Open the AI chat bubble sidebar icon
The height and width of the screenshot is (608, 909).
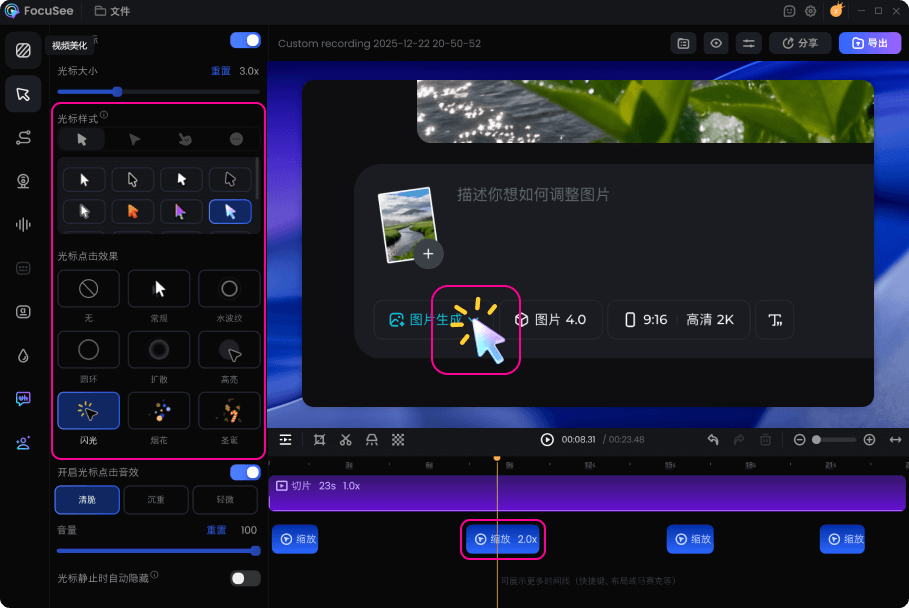23,399
